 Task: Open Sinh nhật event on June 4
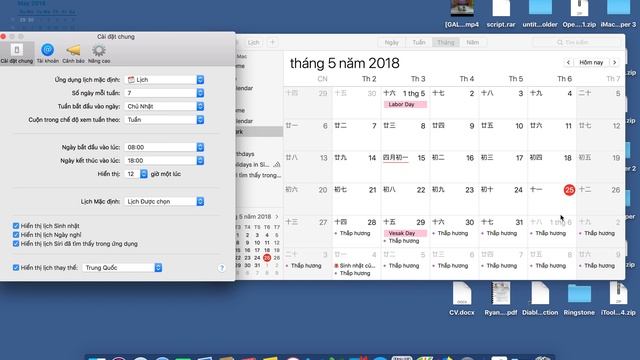[x=354, y=266]
